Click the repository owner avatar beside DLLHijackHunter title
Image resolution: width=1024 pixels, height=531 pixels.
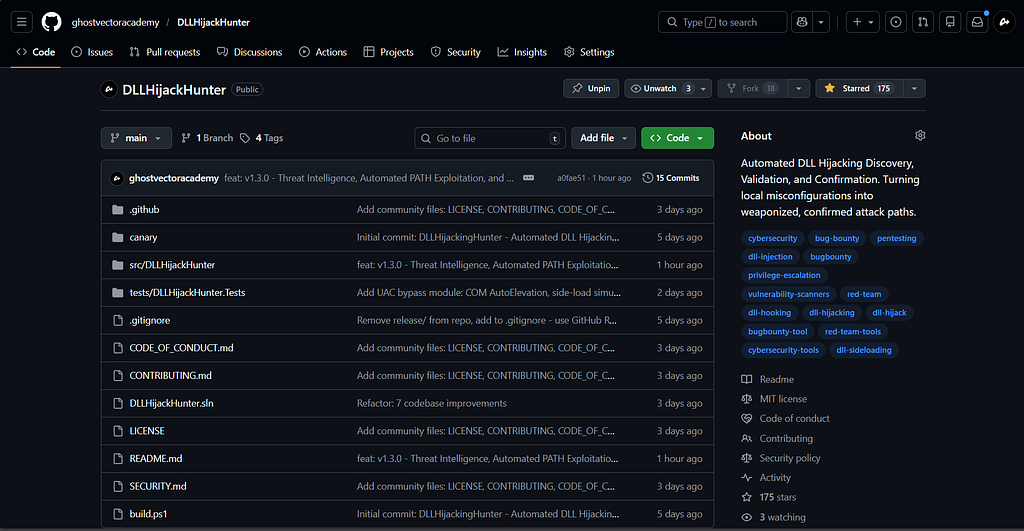click(x=109, y=89)
